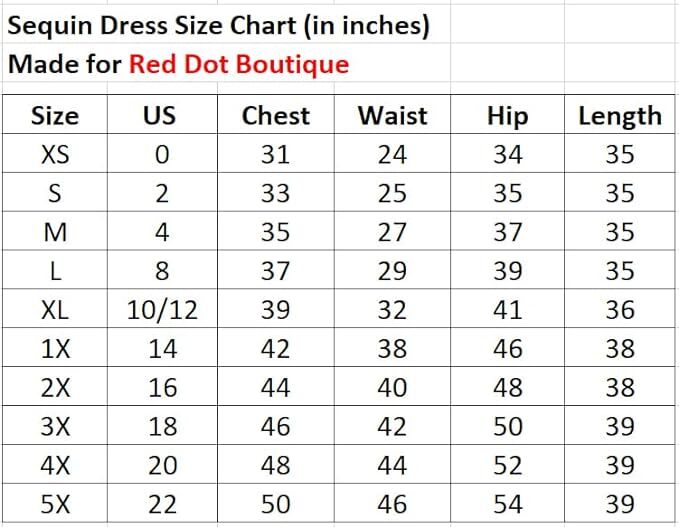Select the Length header cell
The image size is (679, 527).
click(x=620, y=115)
